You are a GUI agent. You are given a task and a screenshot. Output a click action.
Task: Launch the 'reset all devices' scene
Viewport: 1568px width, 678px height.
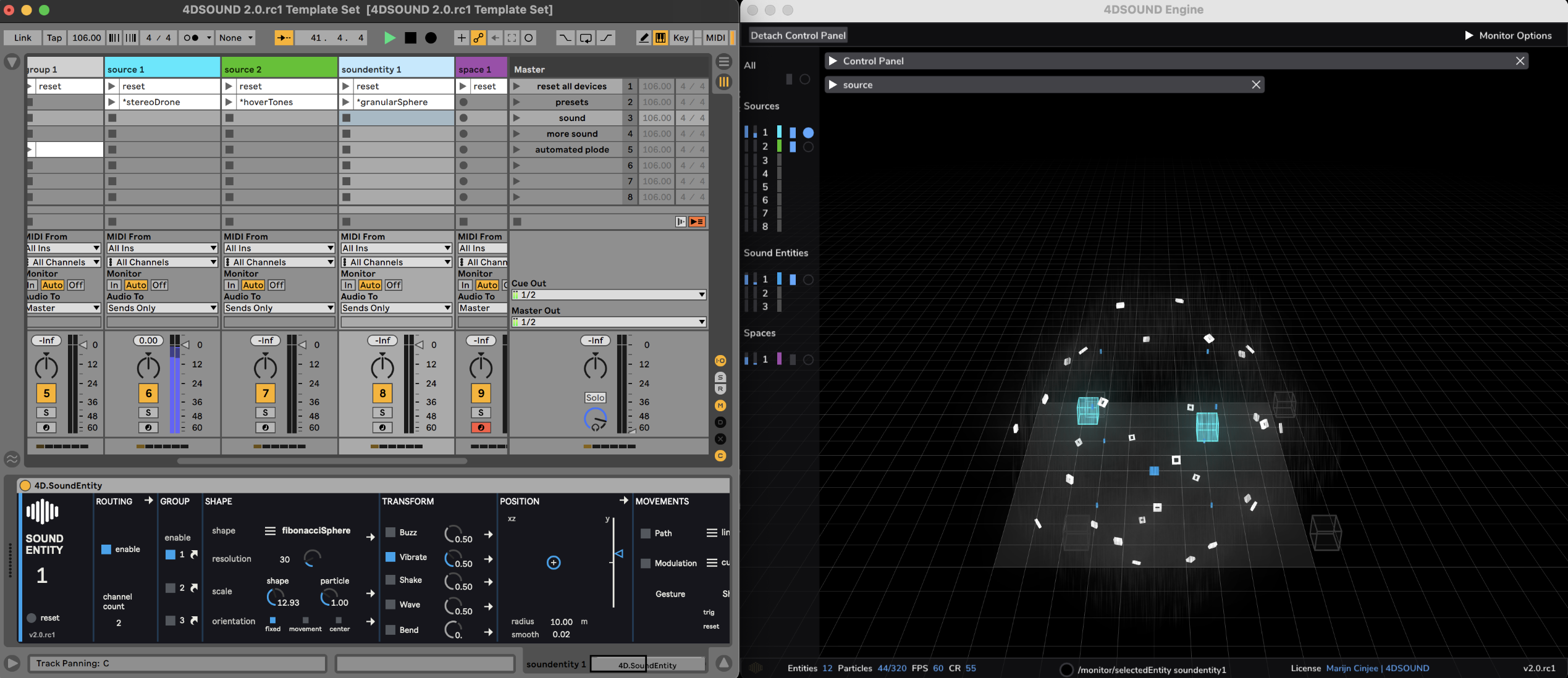pyautogui.click(x=516, y=86)
